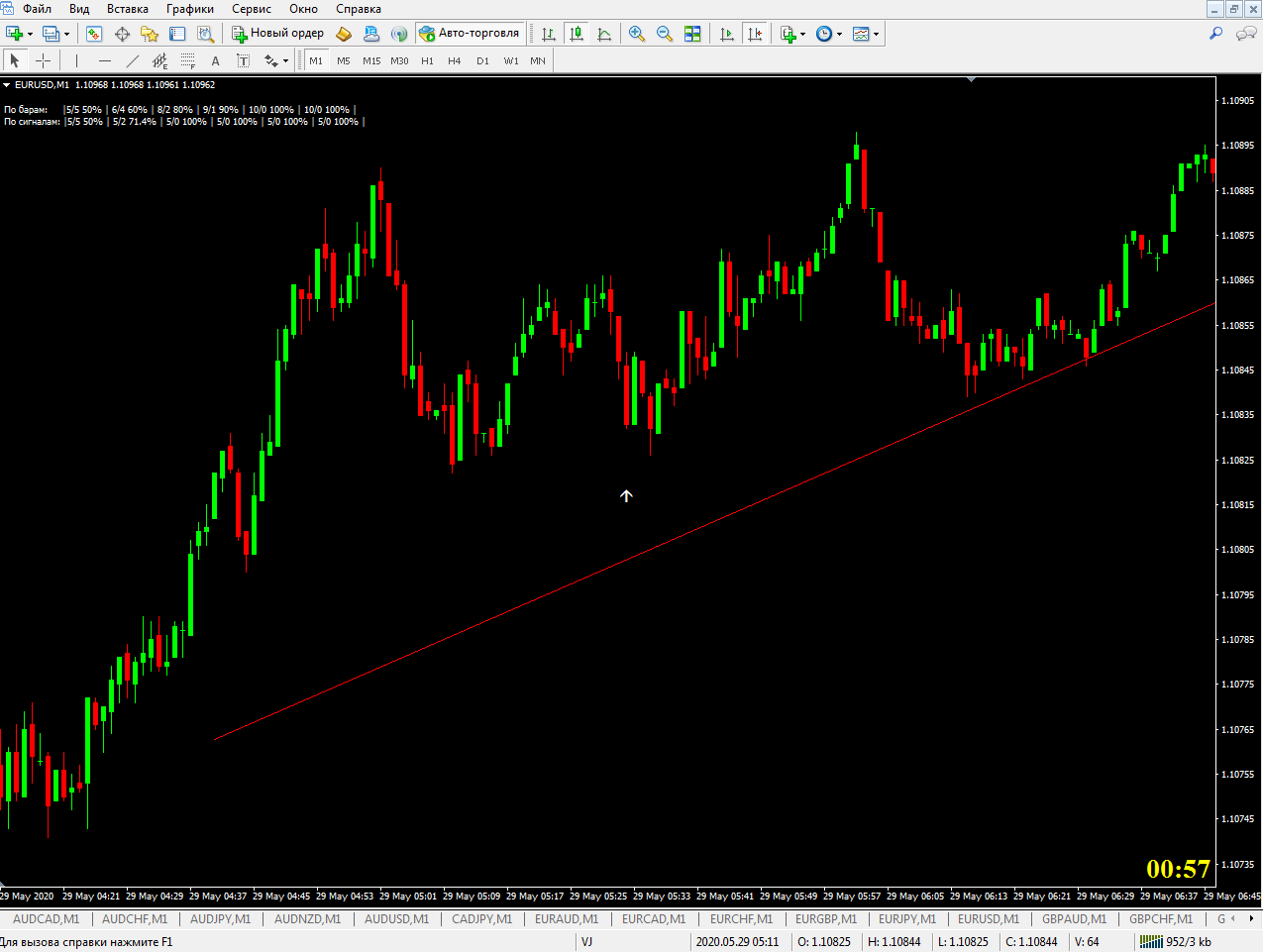Select the trendline drawing tool
The image size is (1263, 952).
[x=132, y=61]
